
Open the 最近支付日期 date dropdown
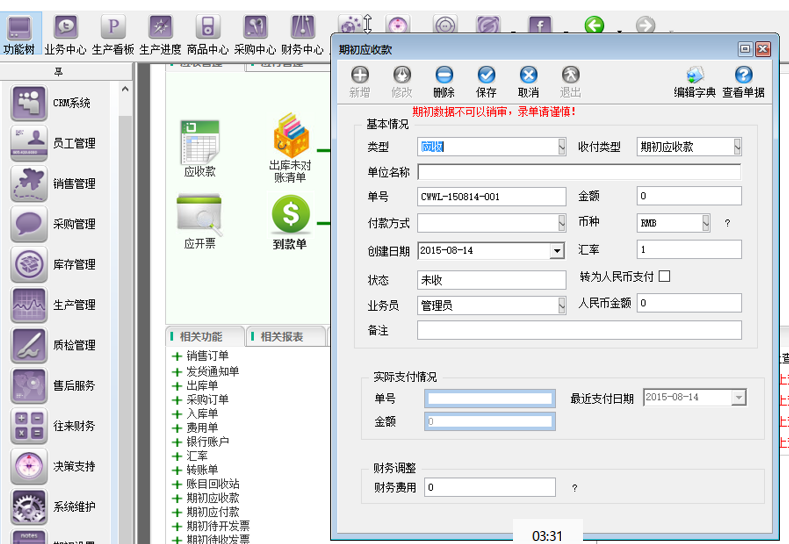(x=738, y=398)
